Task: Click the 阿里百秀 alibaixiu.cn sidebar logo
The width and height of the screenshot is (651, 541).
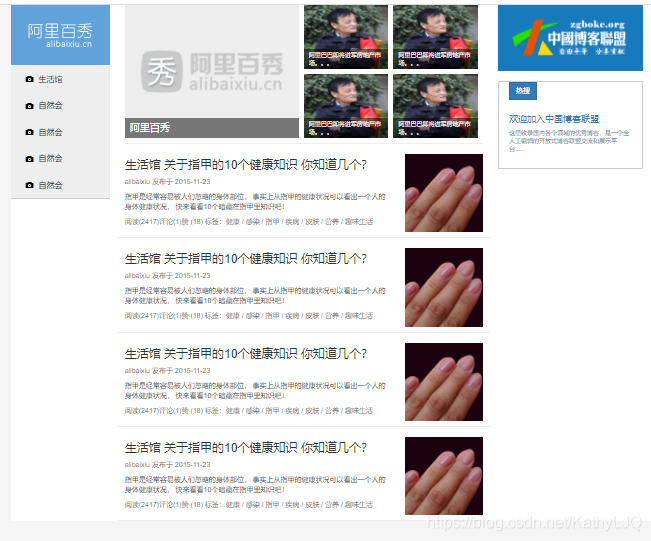Action: [60, 35]
